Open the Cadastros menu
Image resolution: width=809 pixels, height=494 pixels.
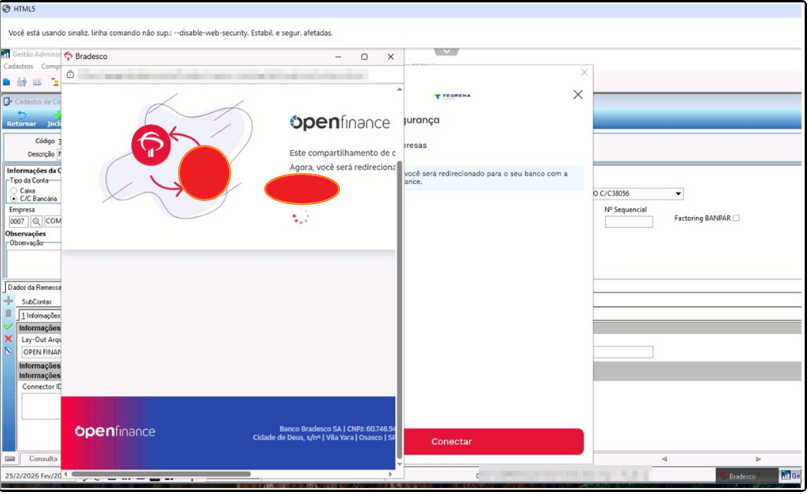coord(18,67)
